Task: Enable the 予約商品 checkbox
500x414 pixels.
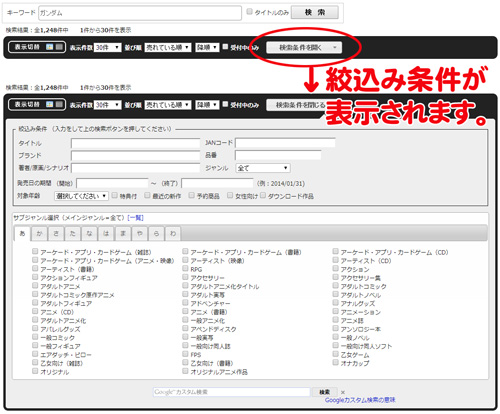Action: (192, 195)
